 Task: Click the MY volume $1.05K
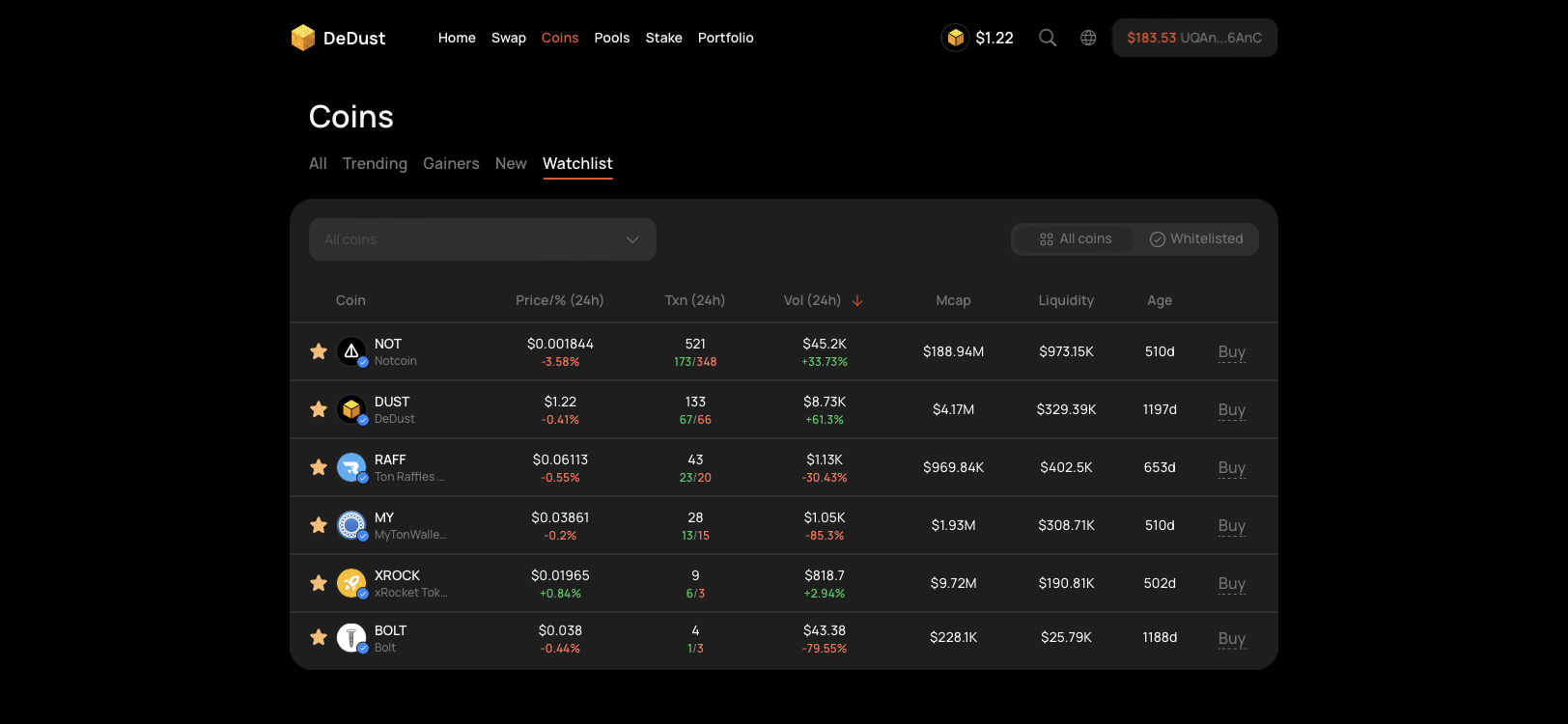(x=825, y=517)
